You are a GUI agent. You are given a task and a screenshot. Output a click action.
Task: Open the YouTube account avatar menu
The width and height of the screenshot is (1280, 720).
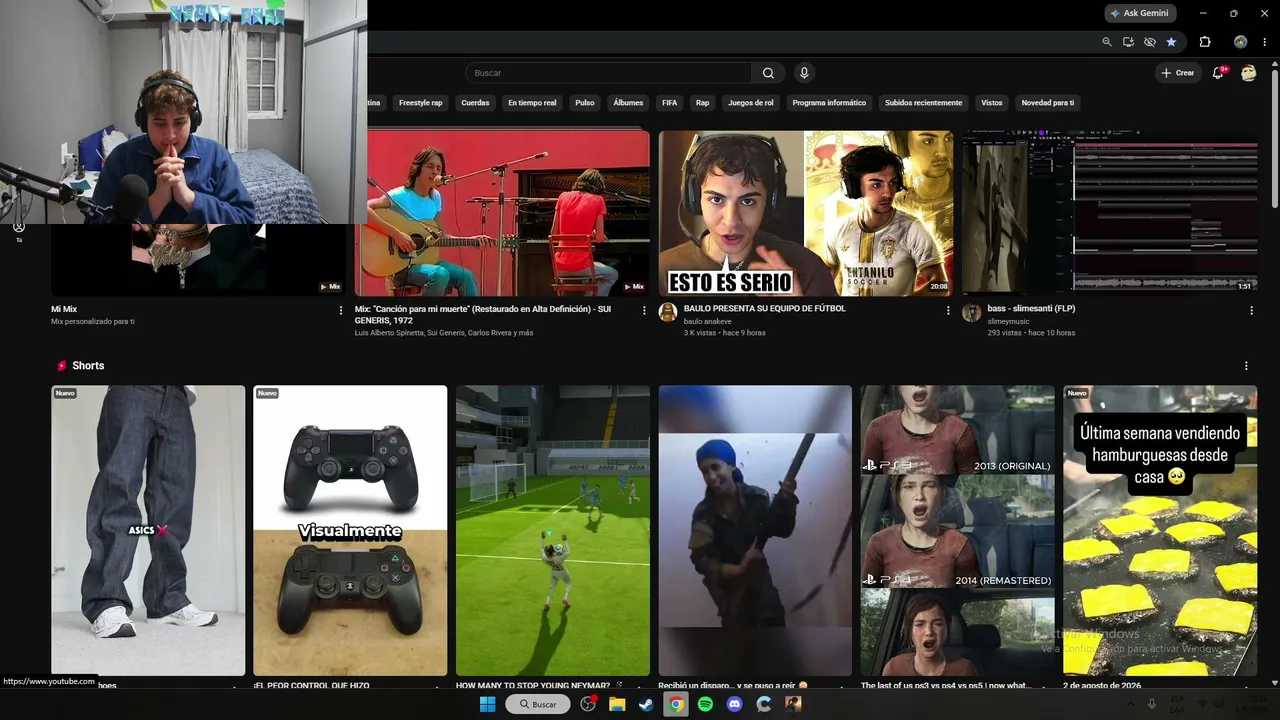[1248, 73]
